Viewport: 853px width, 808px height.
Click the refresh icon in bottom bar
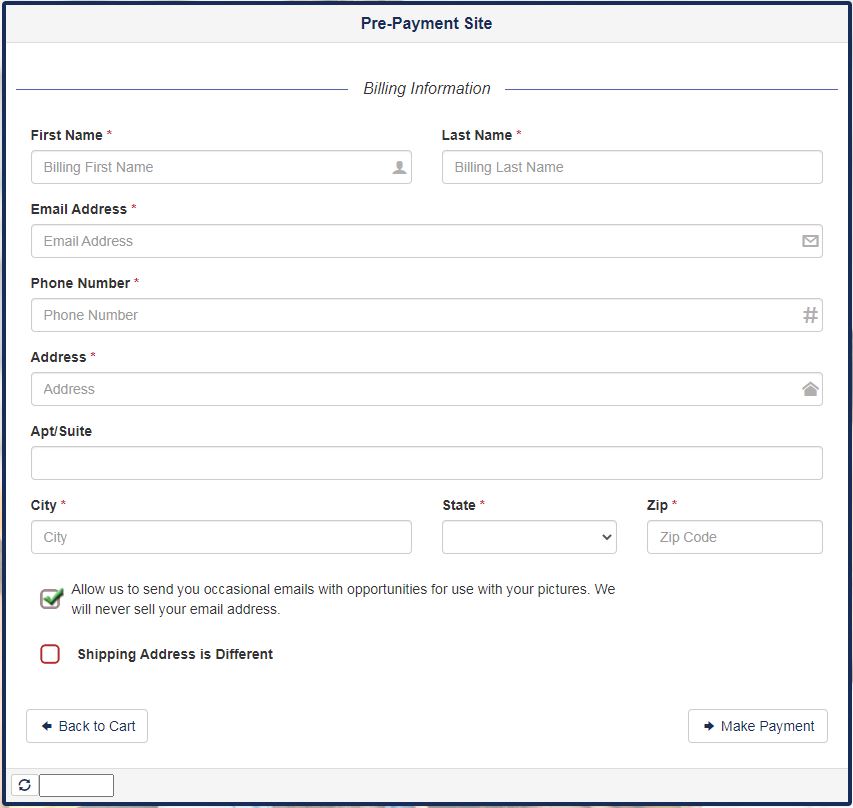click(25, 785)
